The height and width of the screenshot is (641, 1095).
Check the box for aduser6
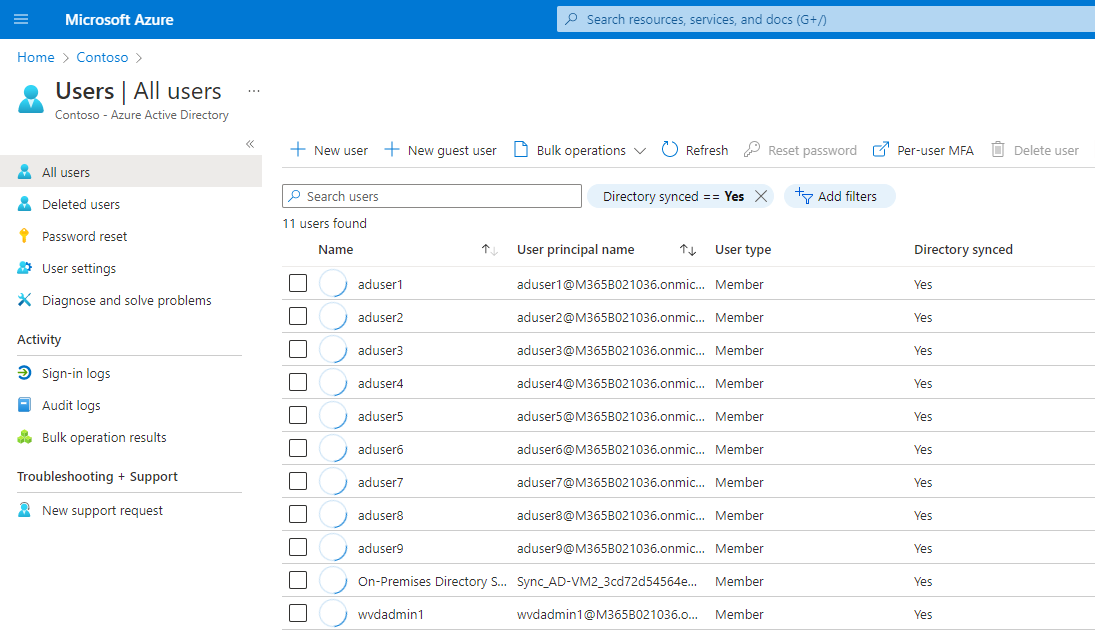[x=298, y=448]
